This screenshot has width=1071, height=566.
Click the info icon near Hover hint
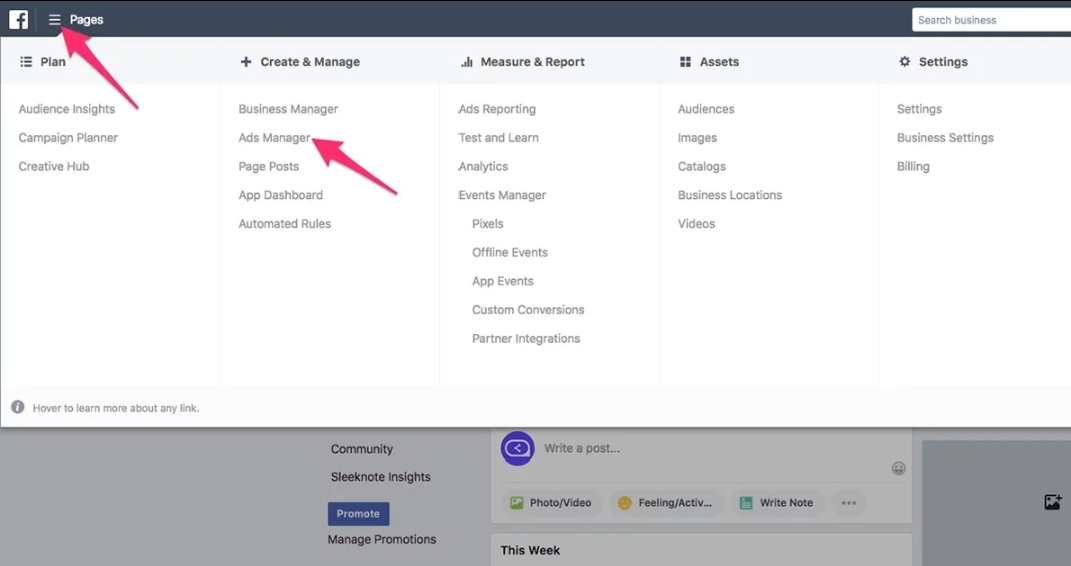(18, 407)
